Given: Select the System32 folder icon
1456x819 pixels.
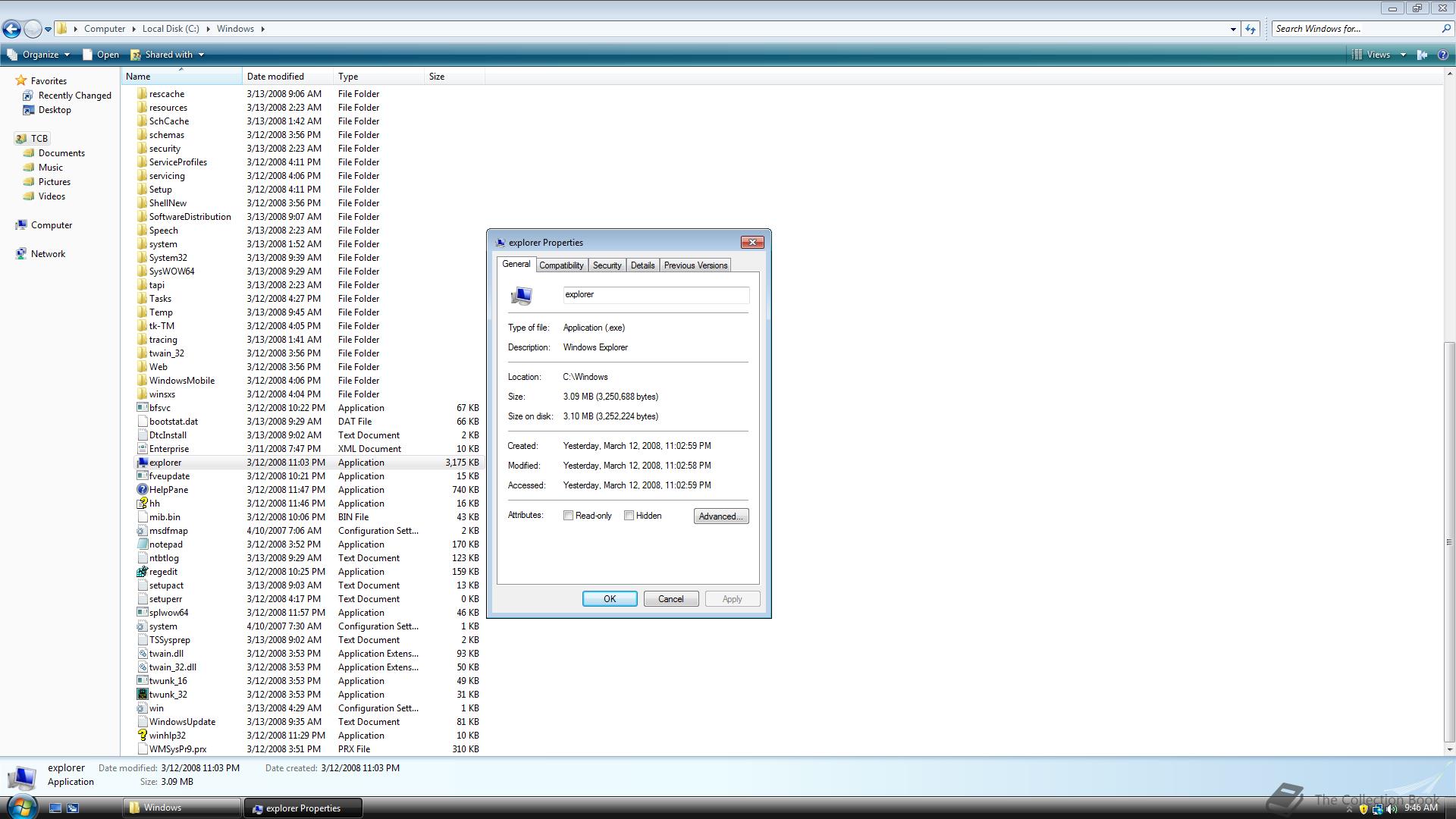Looking at the screenshot, I should (x=142, y=258).
